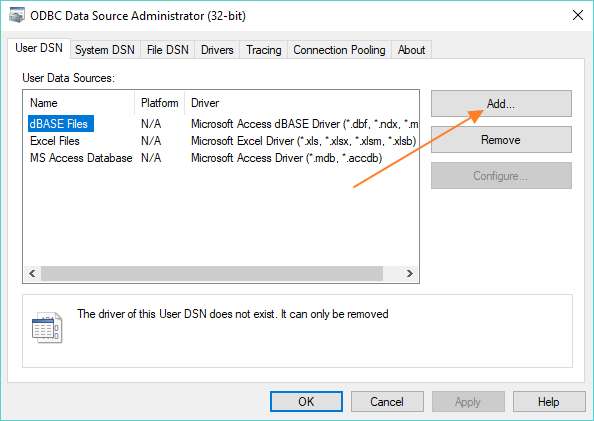Viewport: 594px width, 421px height.
Task: Go to the Drivers tab
Action: coord(217,50)
